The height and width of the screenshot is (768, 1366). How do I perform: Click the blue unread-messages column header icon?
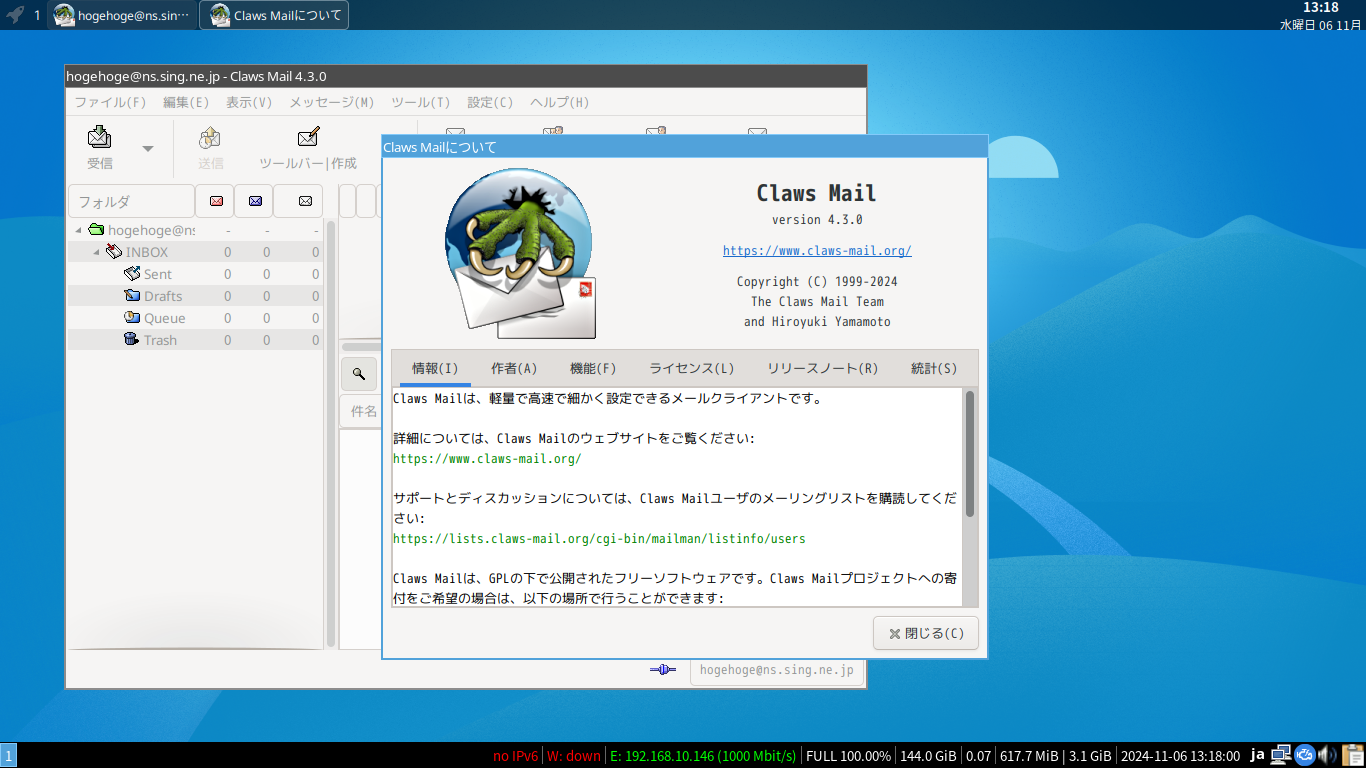pos(255,201)
